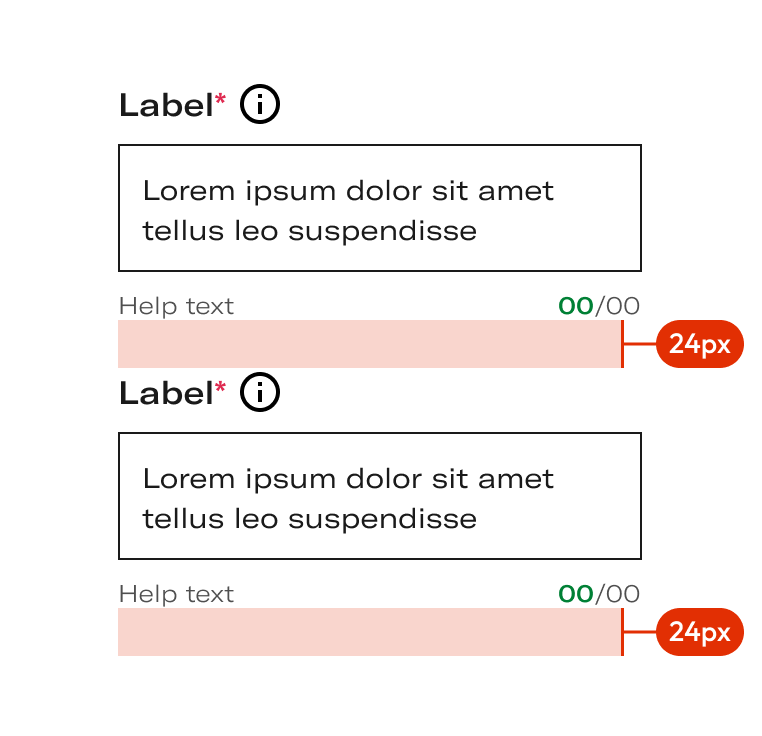Click the green 00 count in the first counter

coord(576,306)
